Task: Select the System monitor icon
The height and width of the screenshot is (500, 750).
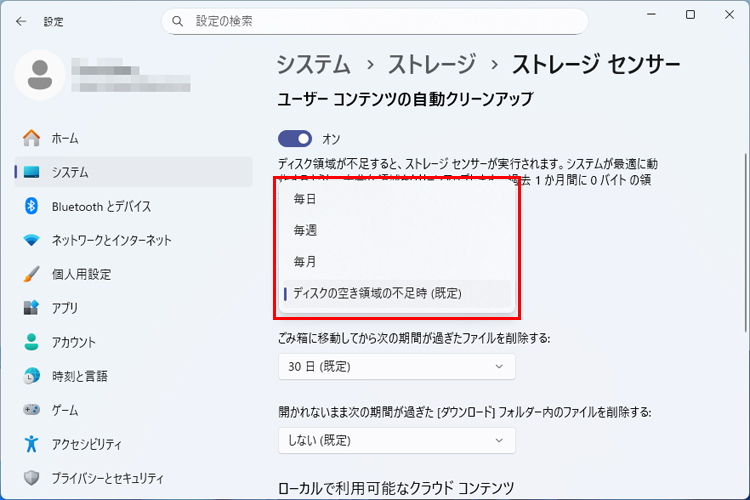Action: pos(31,172)
